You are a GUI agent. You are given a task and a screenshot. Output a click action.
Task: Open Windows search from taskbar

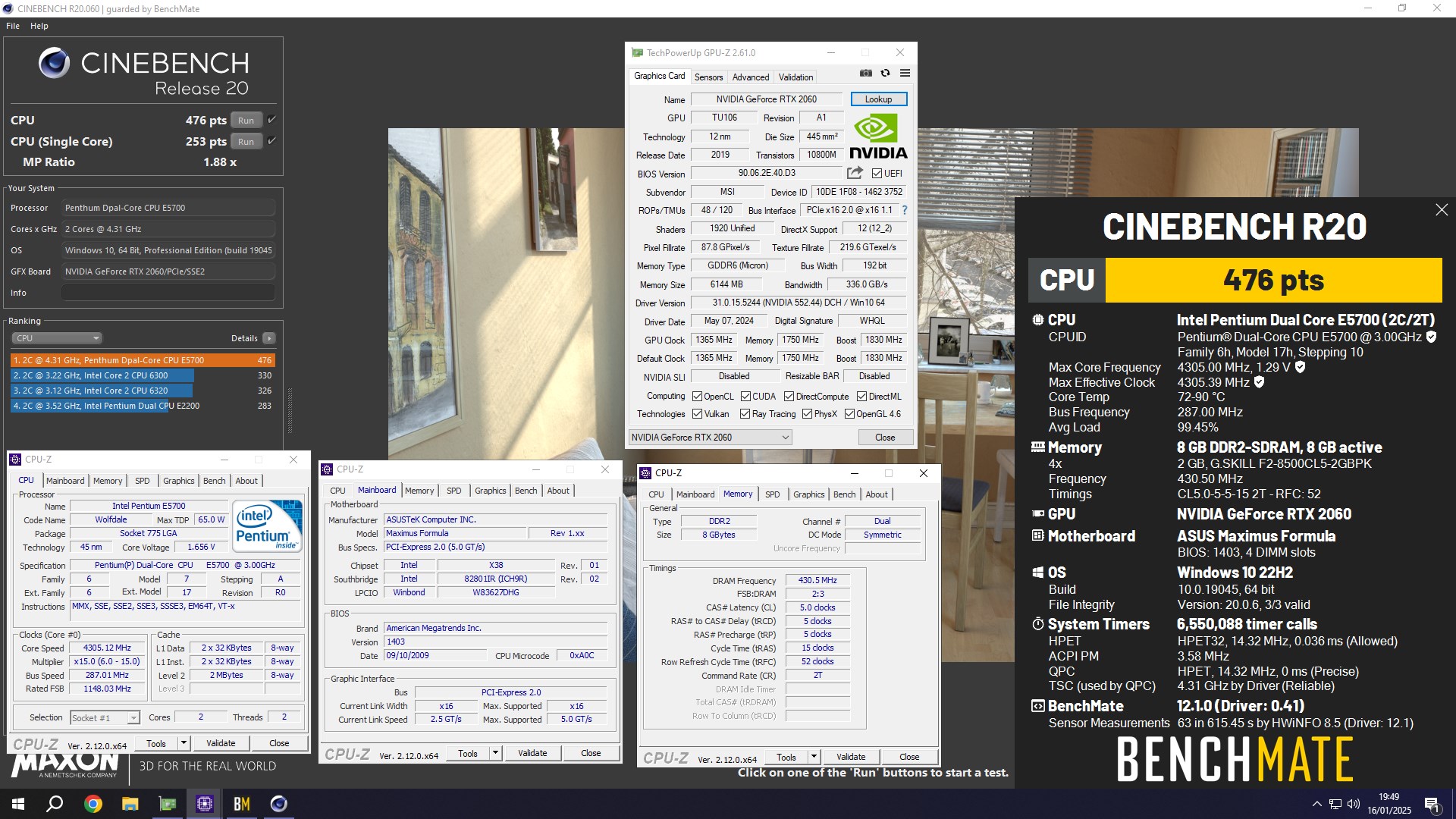click(x=55, y=804)
